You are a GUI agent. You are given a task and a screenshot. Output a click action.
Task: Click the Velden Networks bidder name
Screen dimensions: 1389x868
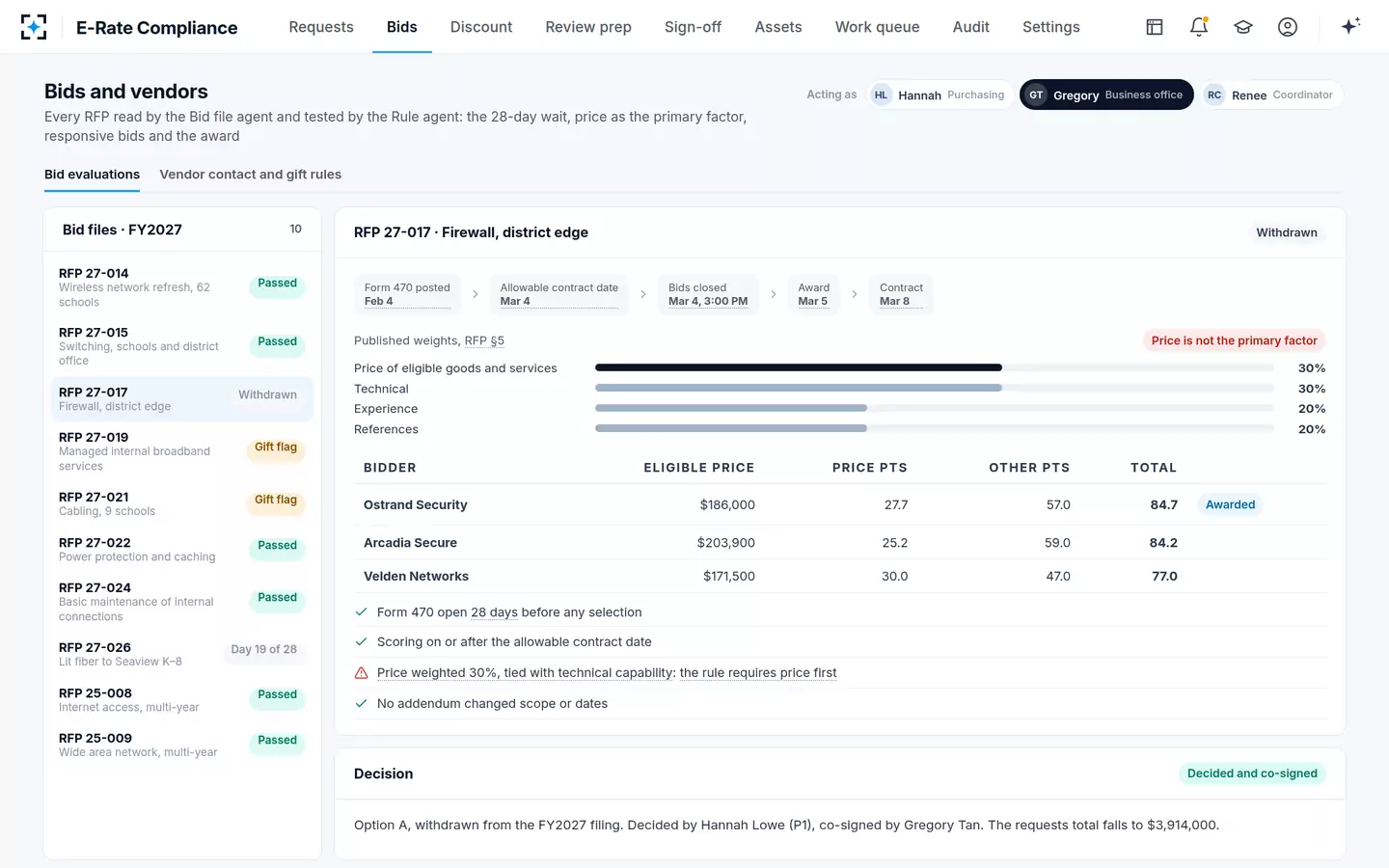416,576
